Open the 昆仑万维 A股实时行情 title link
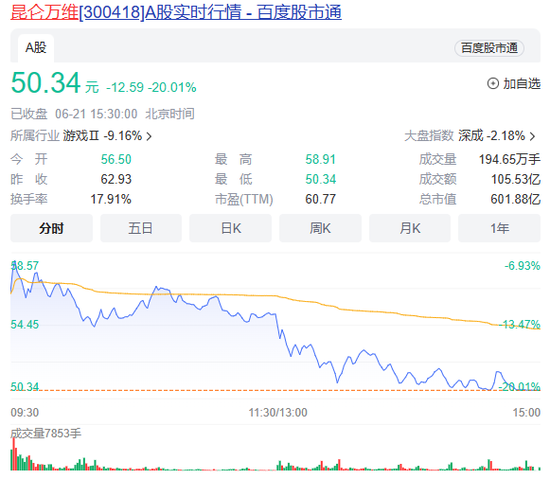The width and height of the screenshot is (550, 479). click(176, 12)
